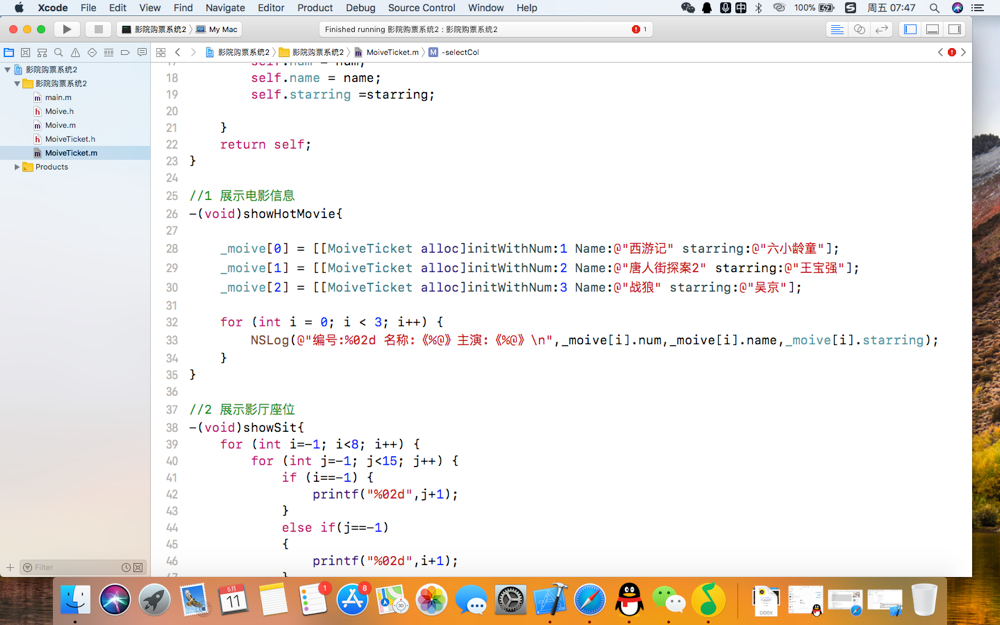
Task: Open the Symbol navigator
Action: tap(42, 52)
